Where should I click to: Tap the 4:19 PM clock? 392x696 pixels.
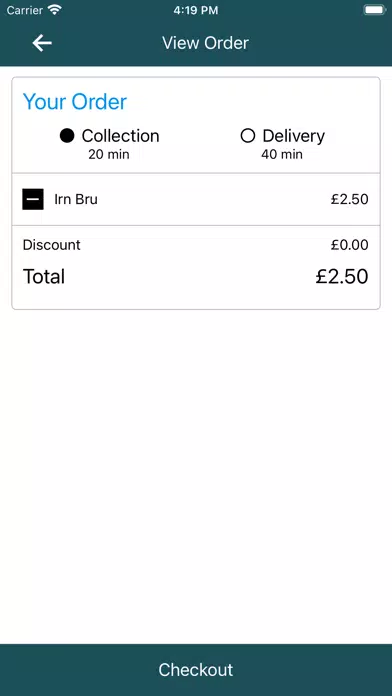pos(196,10)
